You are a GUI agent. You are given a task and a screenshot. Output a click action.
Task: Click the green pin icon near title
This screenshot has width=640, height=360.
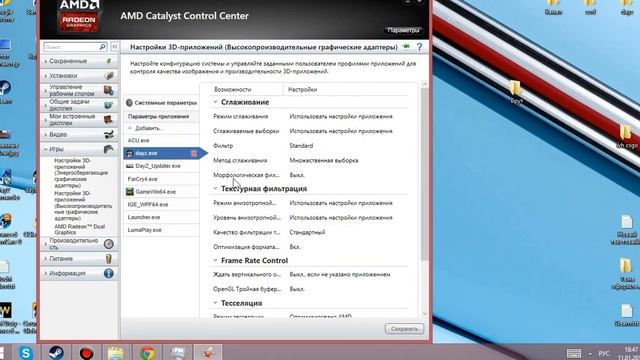pos(406,47)
